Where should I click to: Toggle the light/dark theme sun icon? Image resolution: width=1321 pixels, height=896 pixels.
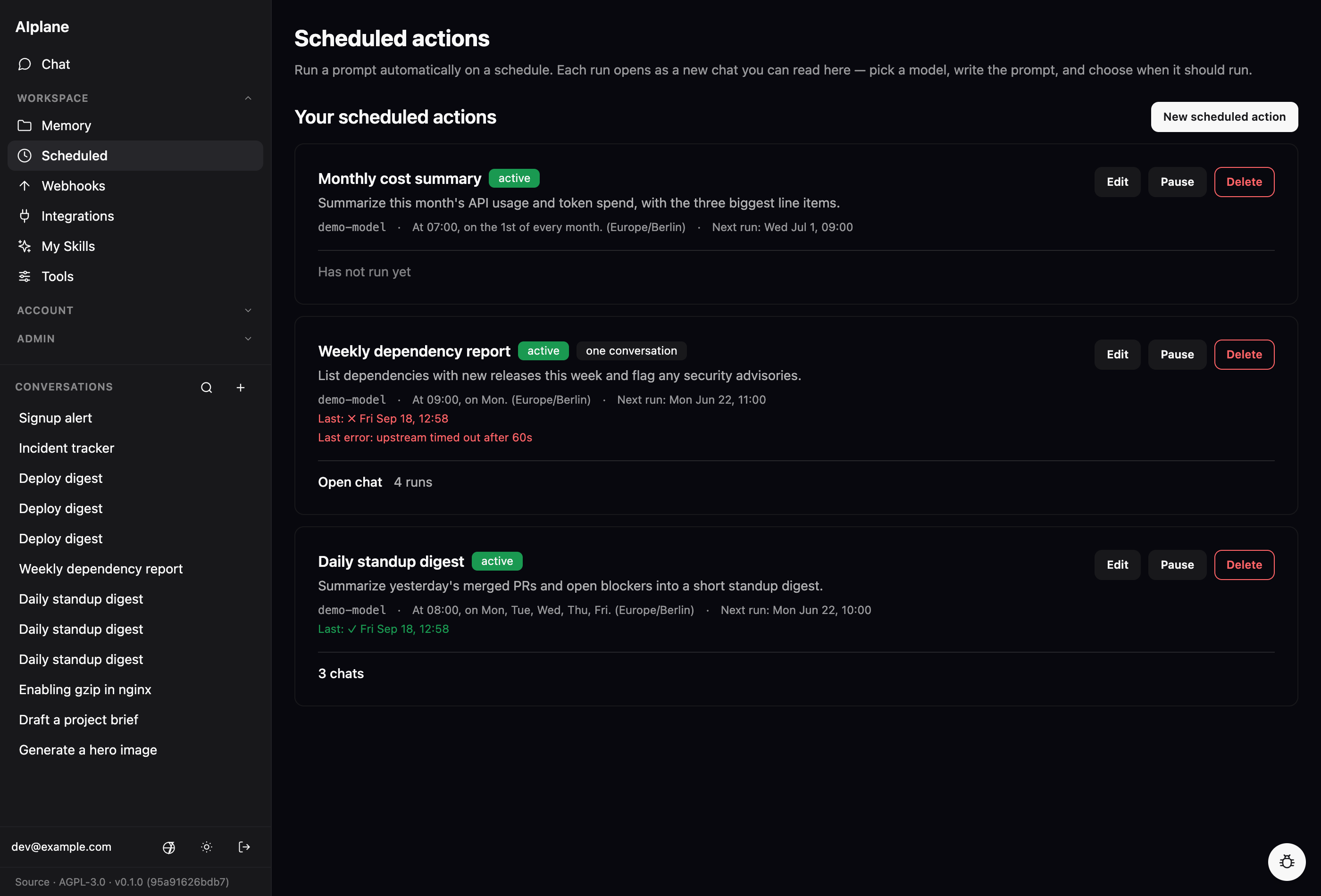pos(206,847)
